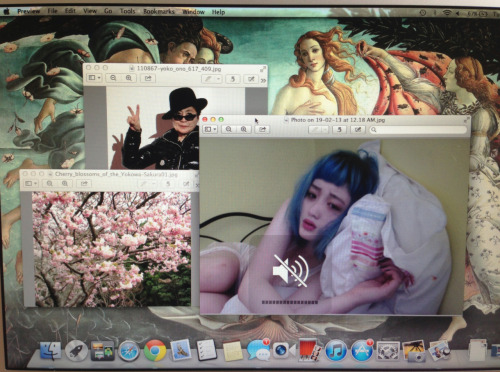Open Image Capture in the Dock
500x372 pixels.
(x=414, y=351)
